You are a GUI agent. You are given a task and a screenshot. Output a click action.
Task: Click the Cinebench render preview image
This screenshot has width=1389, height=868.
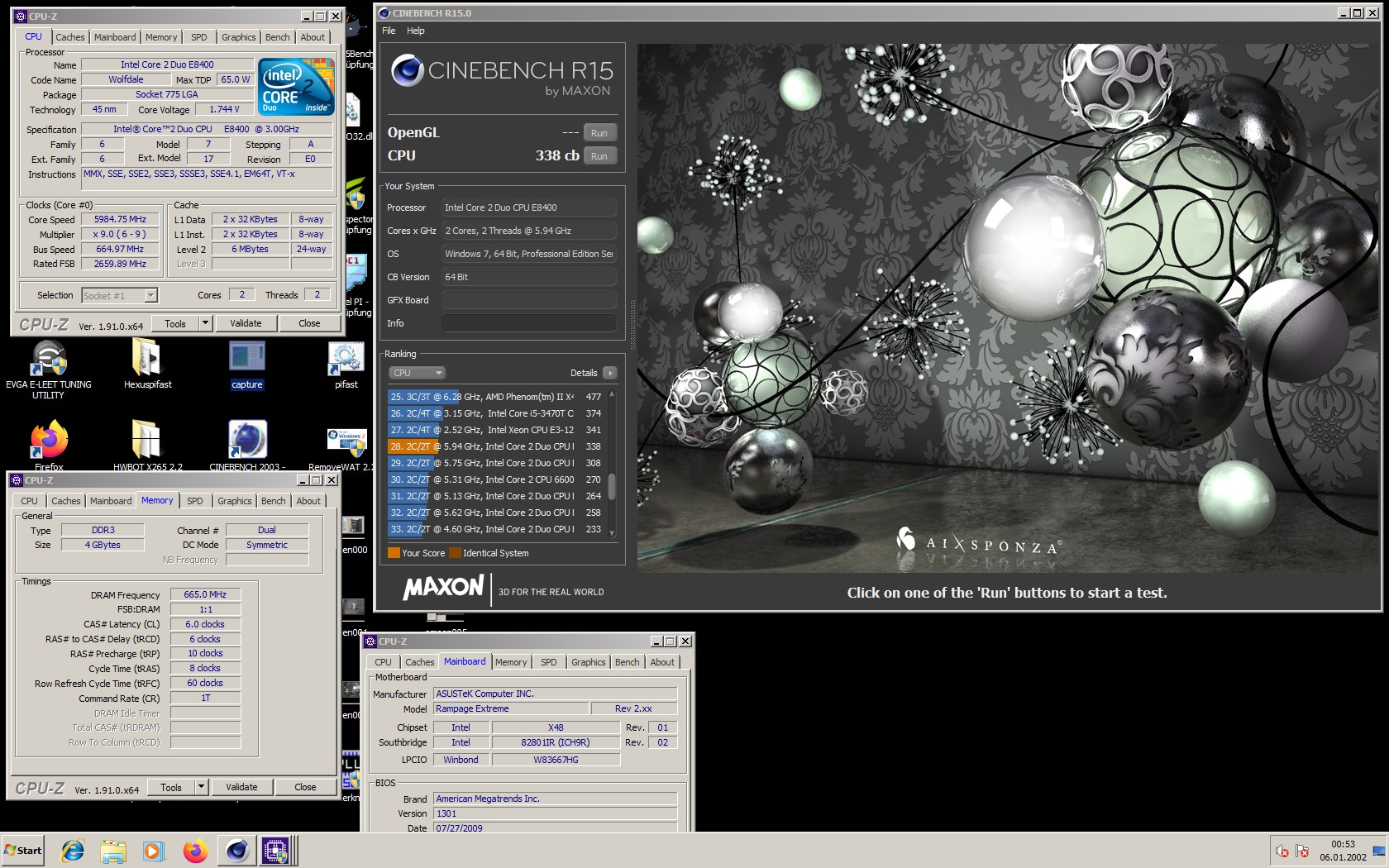tap(1009, 308)
